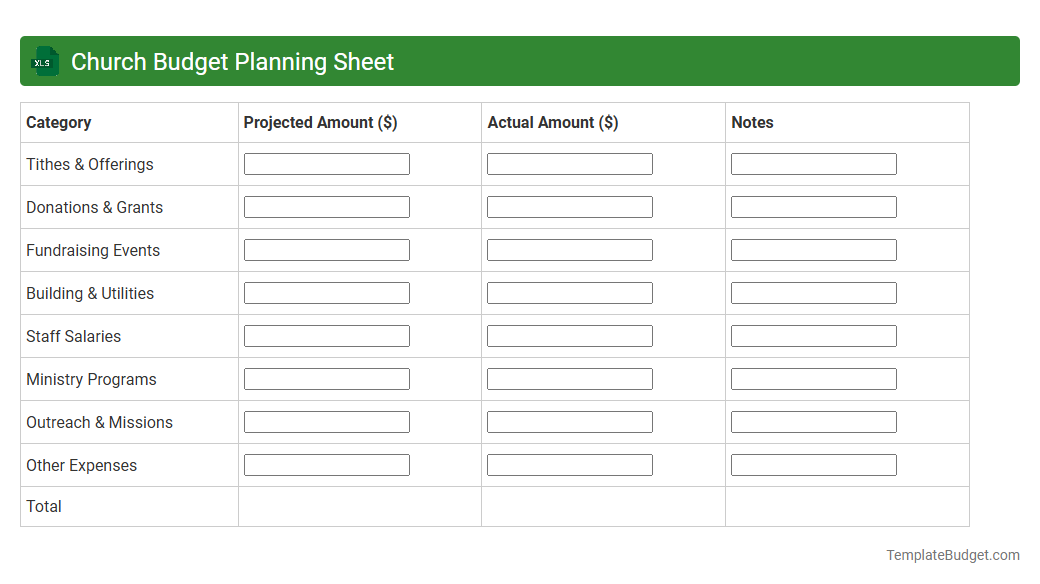The width and height of the screenshot is (1040, 584).
Task: Select the Actual Amount field for Donations & Grants
Action: click(569, 206)
